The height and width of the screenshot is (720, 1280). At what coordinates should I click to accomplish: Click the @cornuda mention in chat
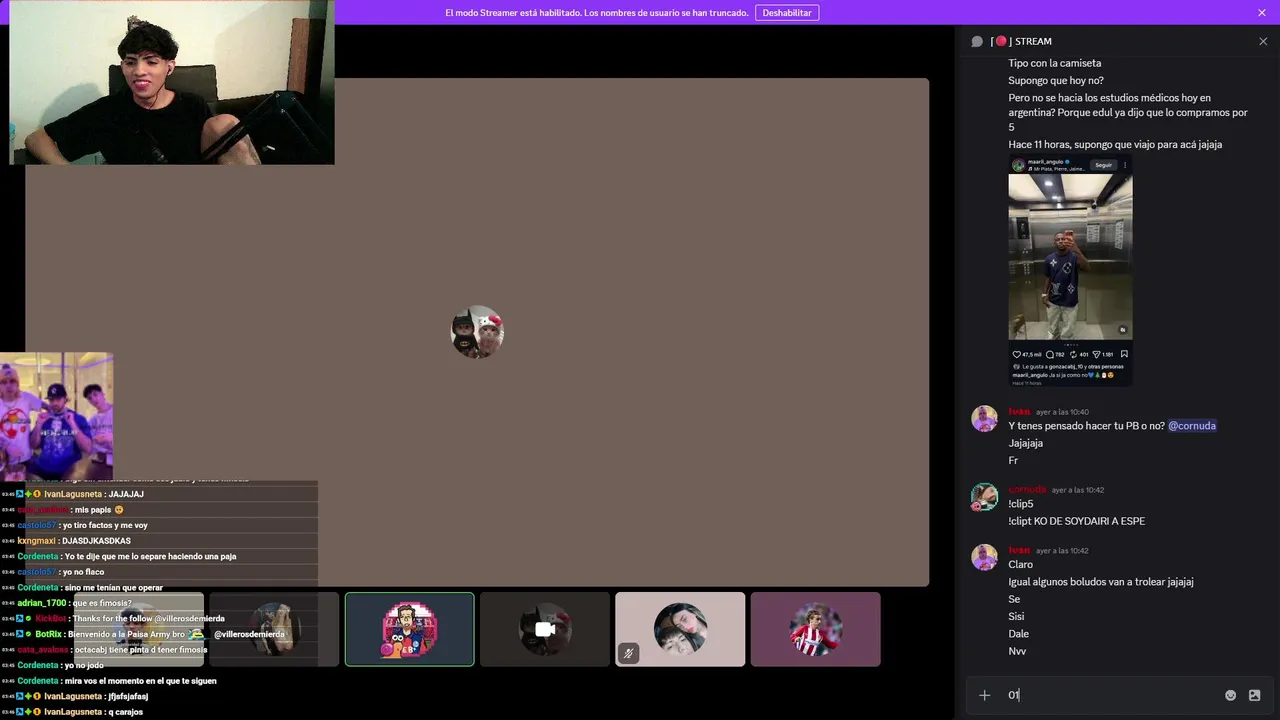coord(1192,426)
